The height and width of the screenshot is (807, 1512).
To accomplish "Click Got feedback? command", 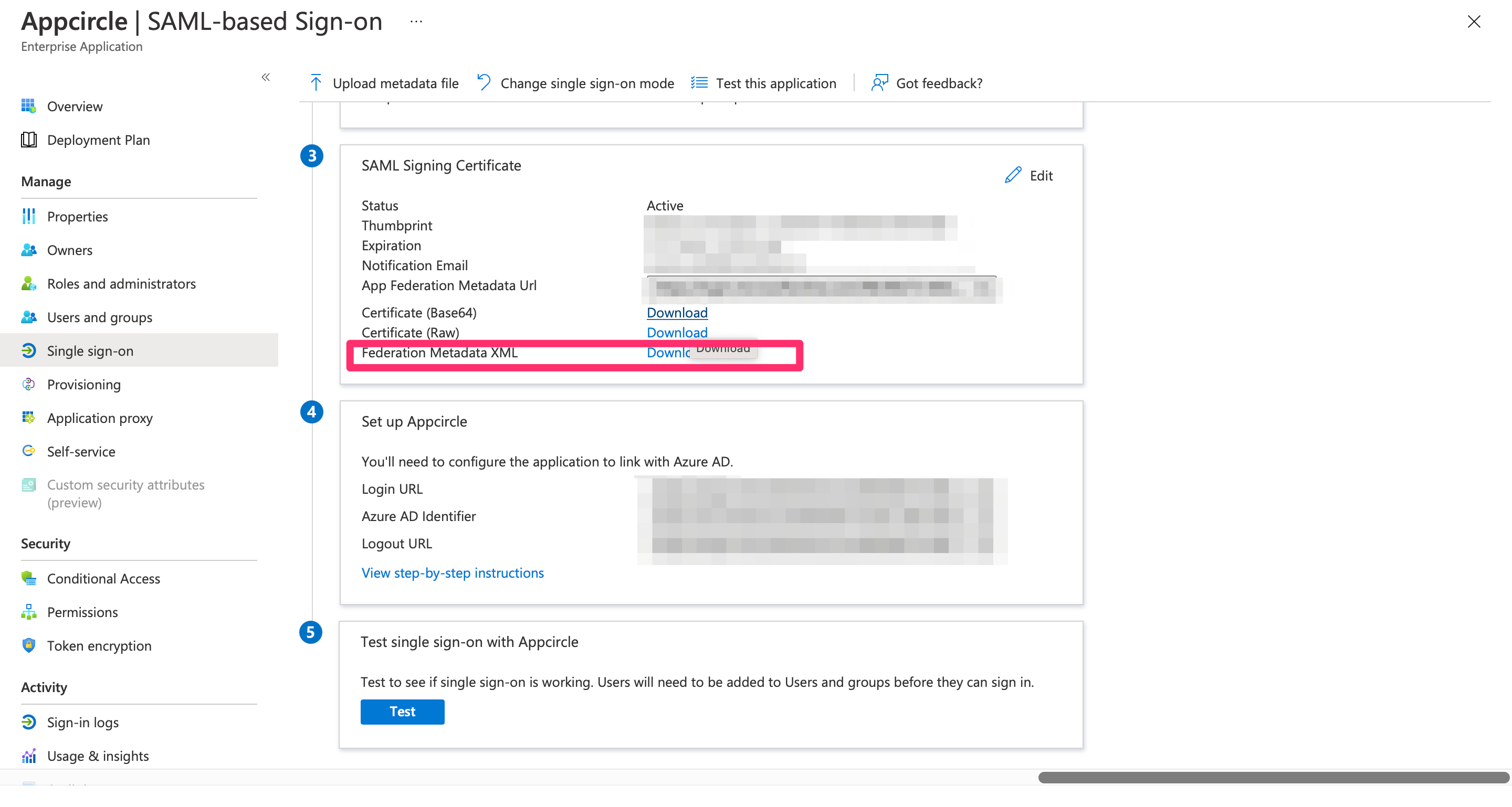I will (x=927, y=83).
